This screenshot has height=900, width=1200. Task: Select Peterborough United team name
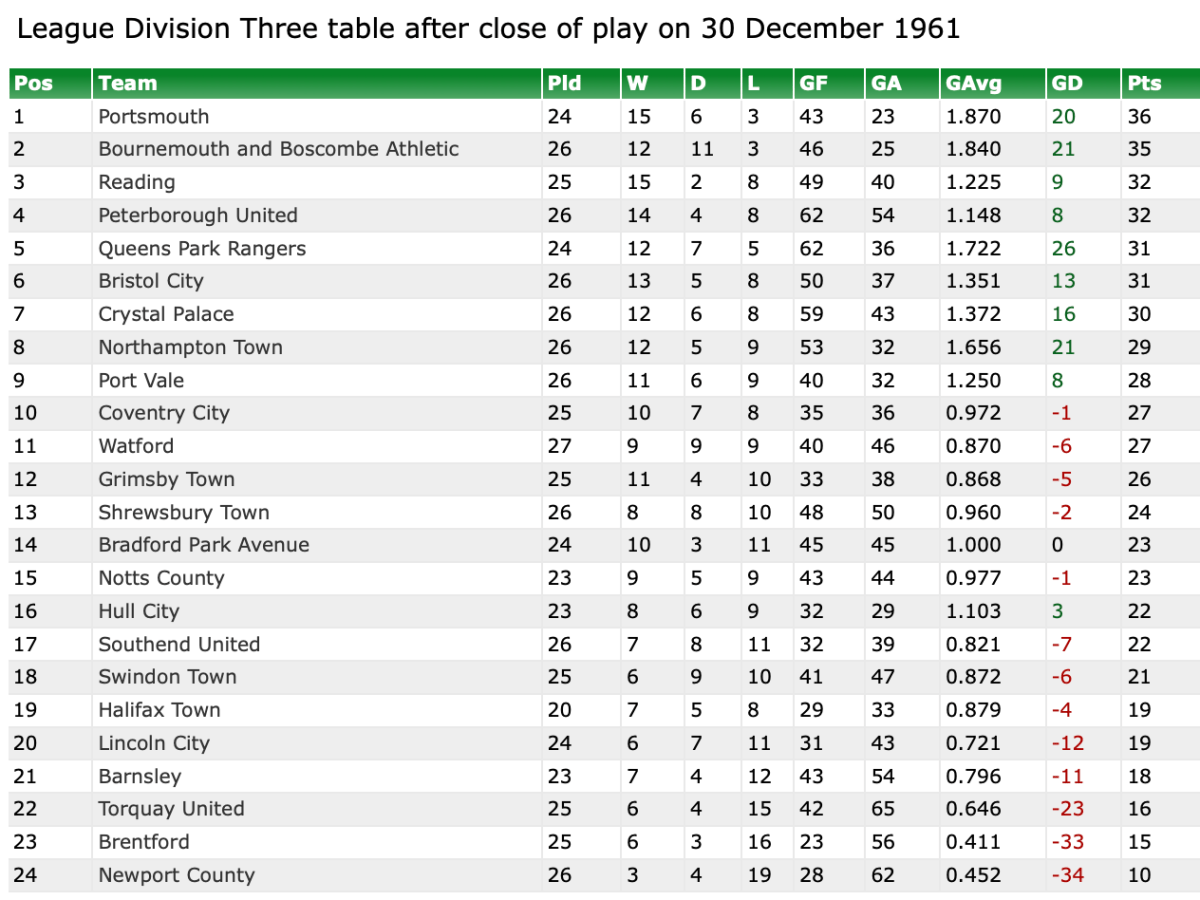[198, 216]
